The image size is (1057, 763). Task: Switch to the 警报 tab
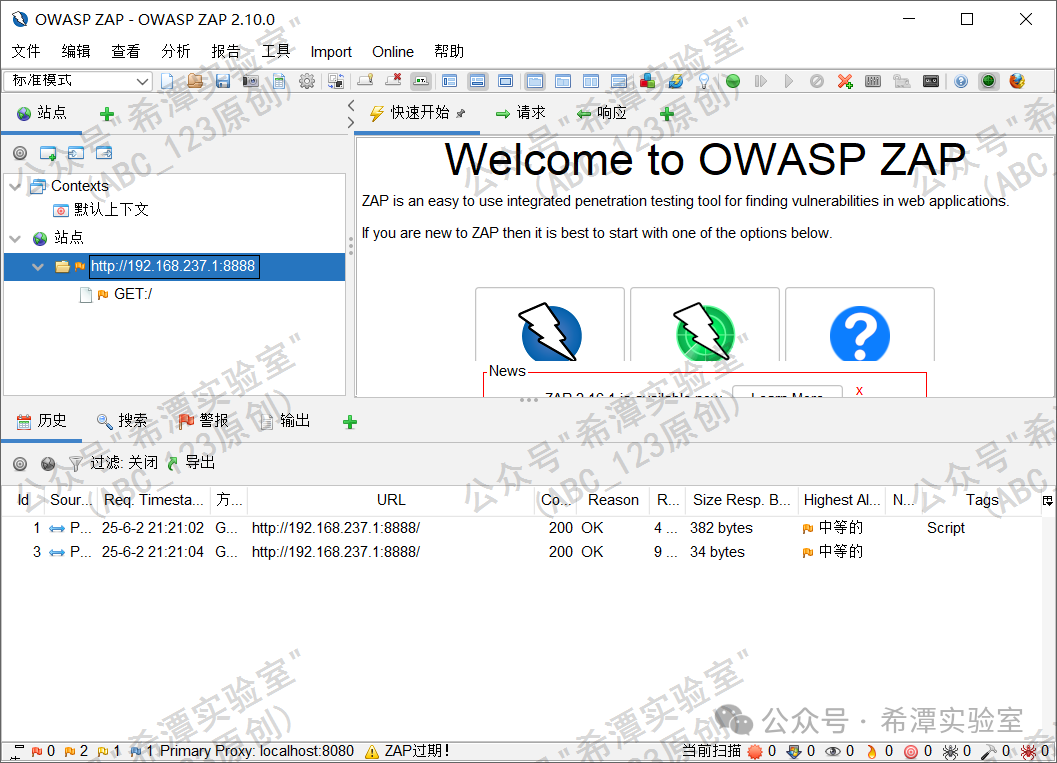[204, 421]
